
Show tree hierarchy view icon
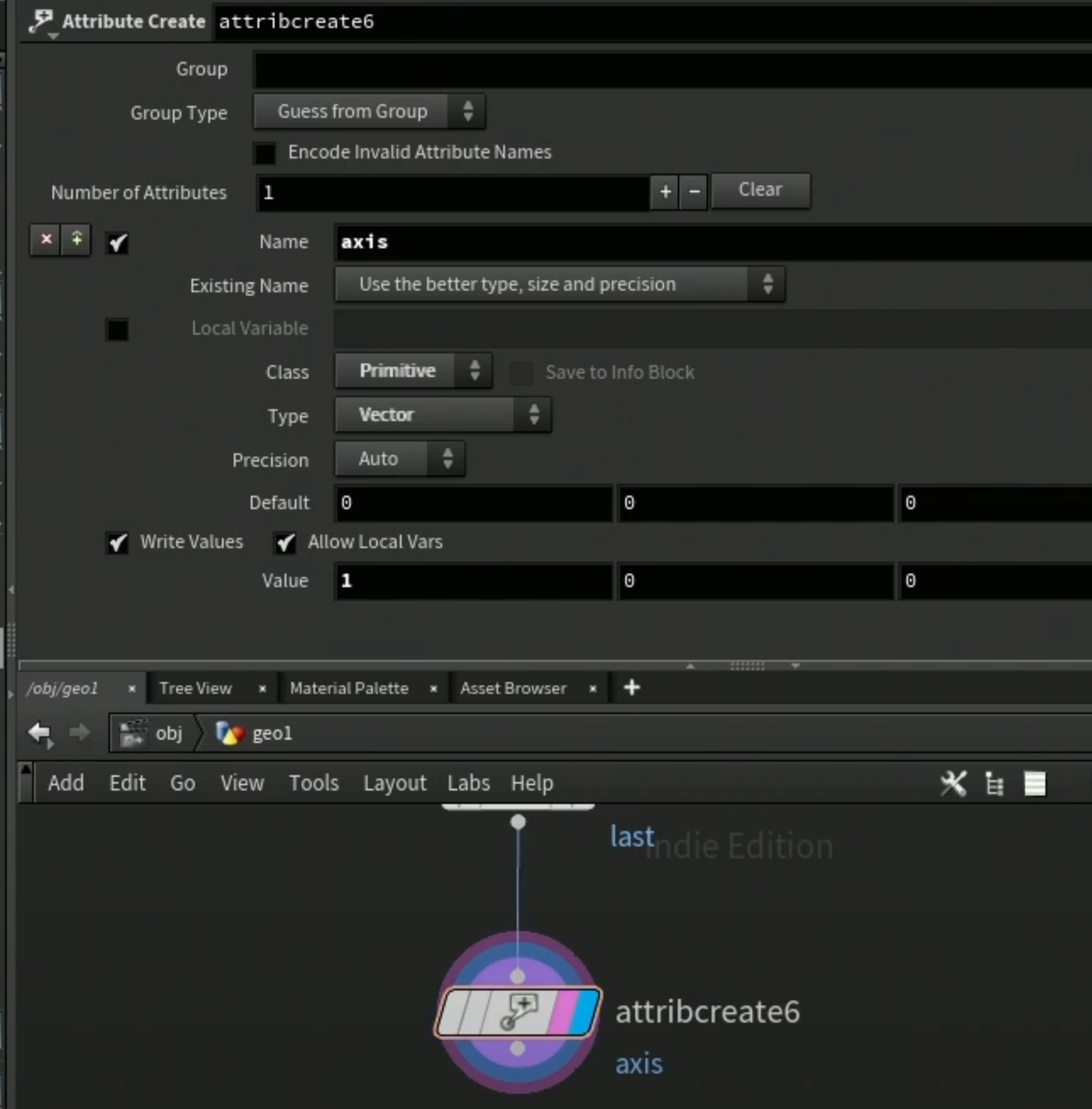[x=995, y=784]
